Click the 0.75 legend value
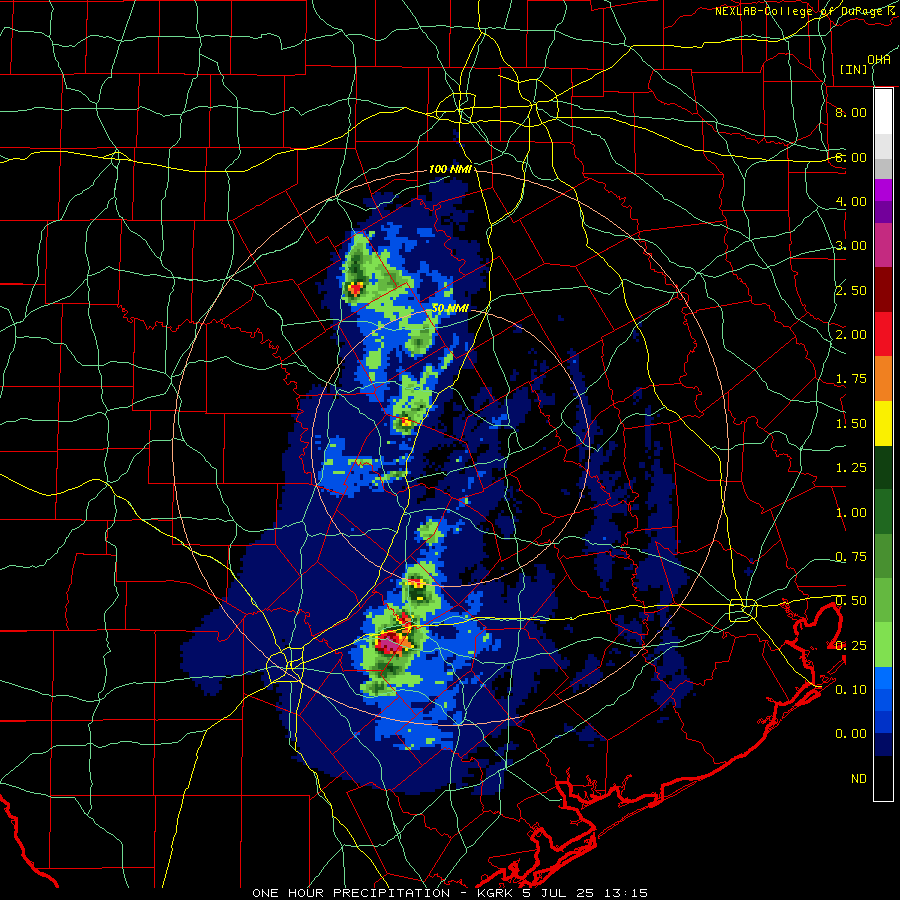Image resolution: width=900 pixels, height=900 pixels. pyautogui.click(x=851, y=557)
